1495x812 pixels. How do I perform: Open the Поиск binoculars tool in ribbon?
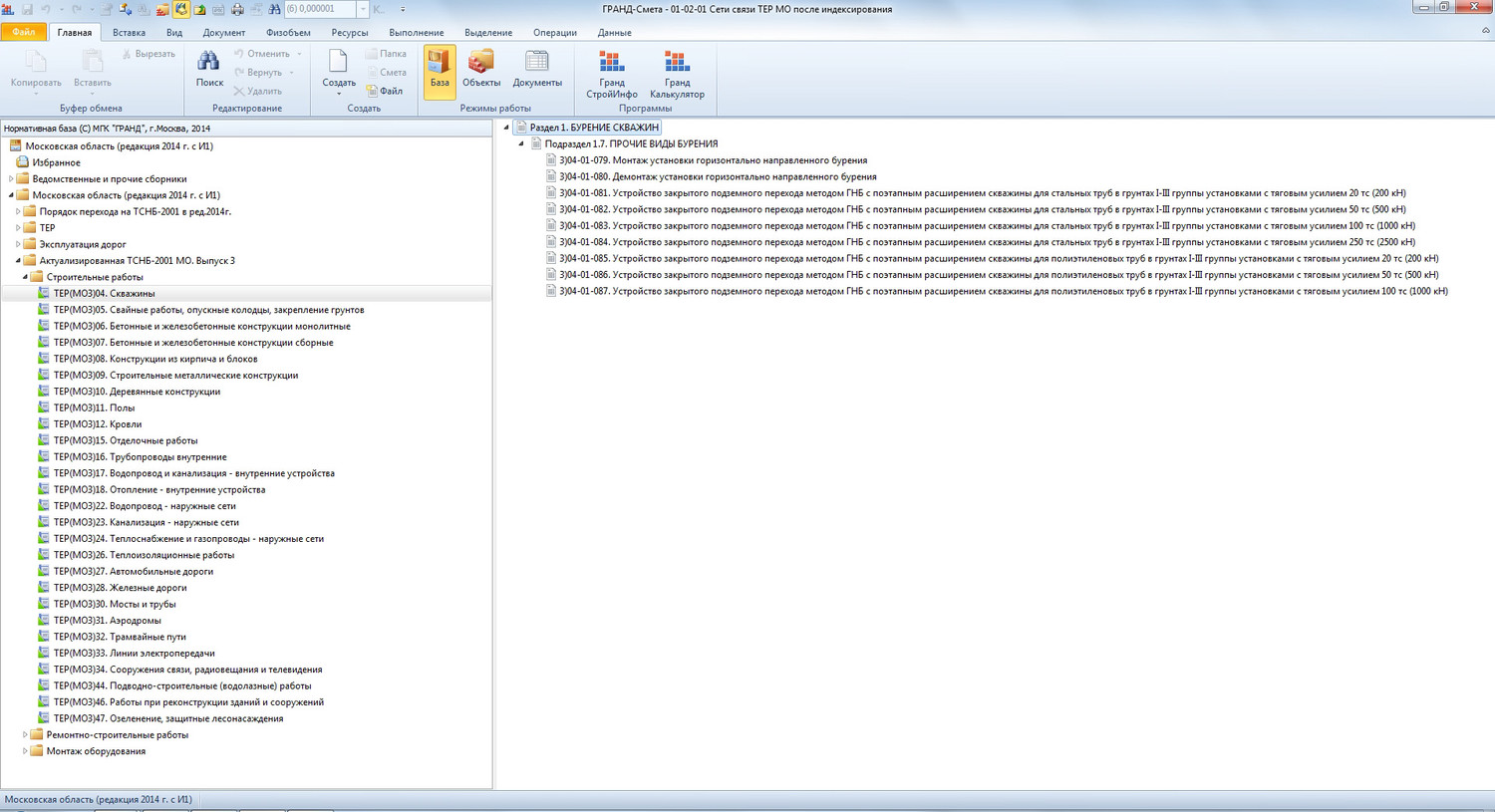pos(209,70)
